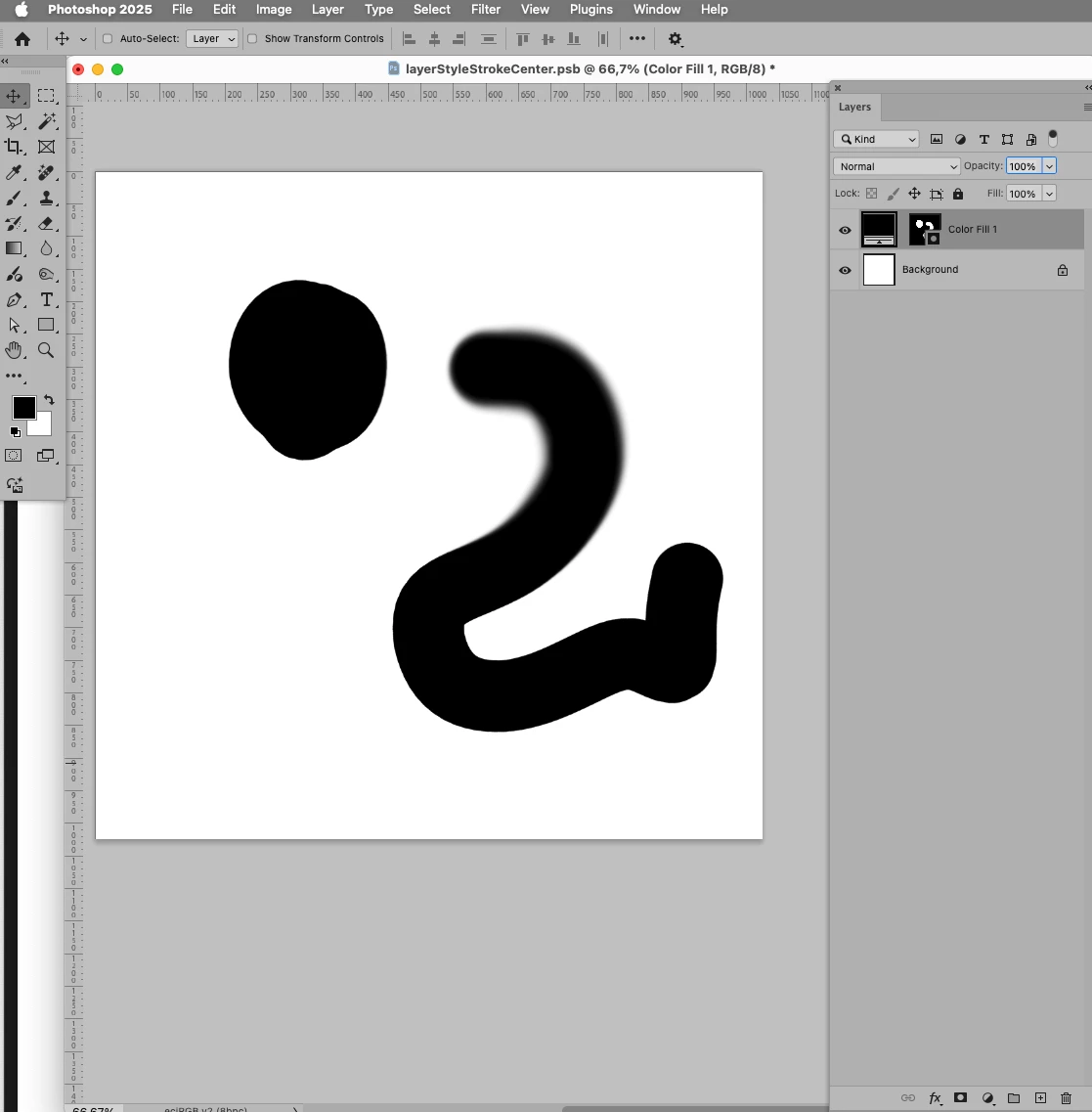The width and height of the screenshot is (1092, 1112).
Task: Select the Crop tool
Action: pos(14,147)
